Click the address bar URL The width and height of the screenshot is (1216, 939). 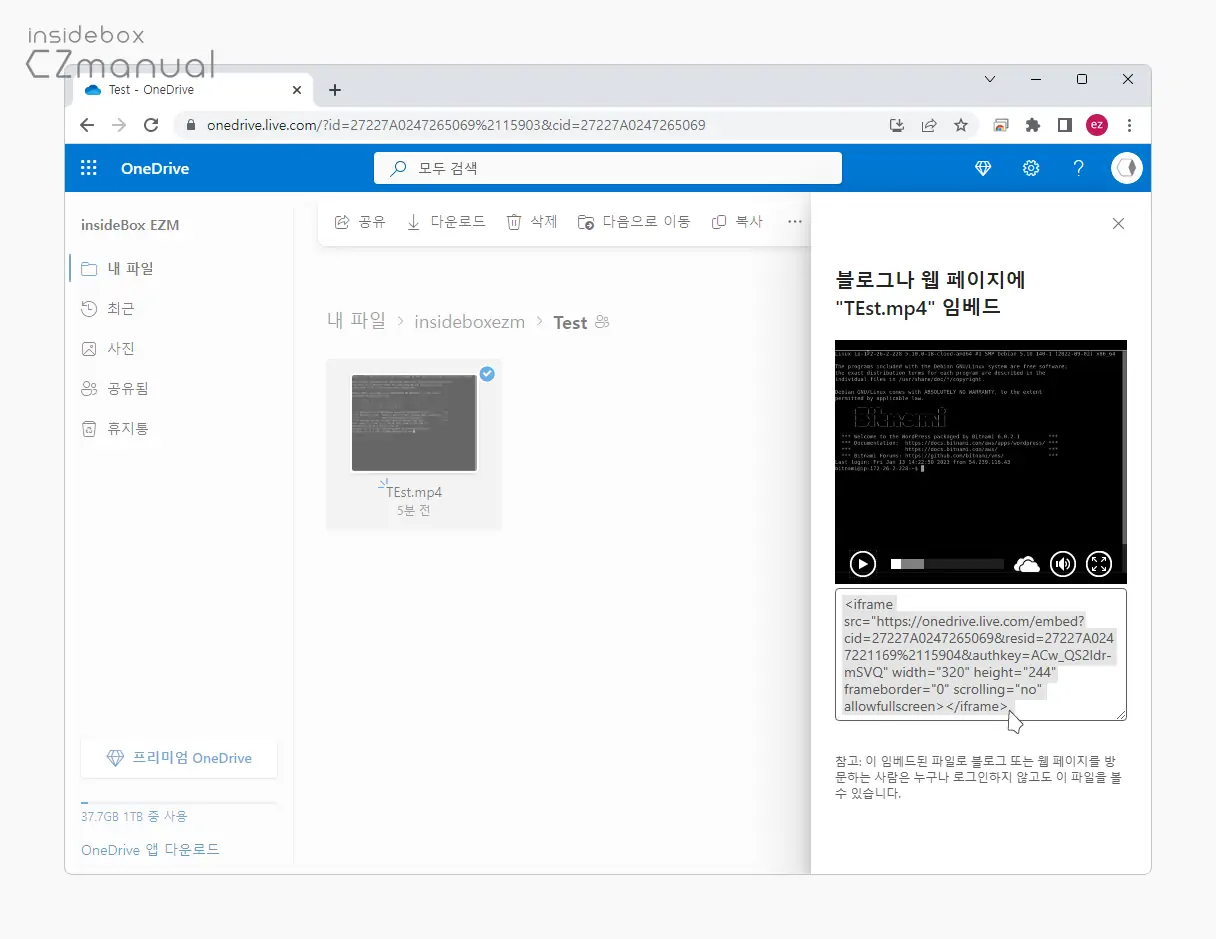pos(456,125)
